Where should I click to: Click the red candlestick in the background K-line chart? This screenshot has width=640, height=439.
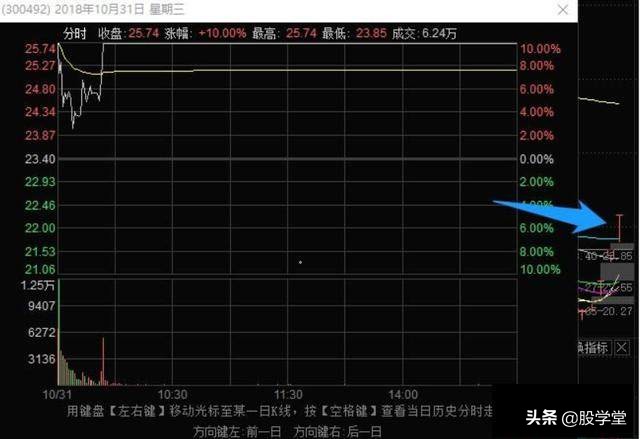tap(620, 228)
